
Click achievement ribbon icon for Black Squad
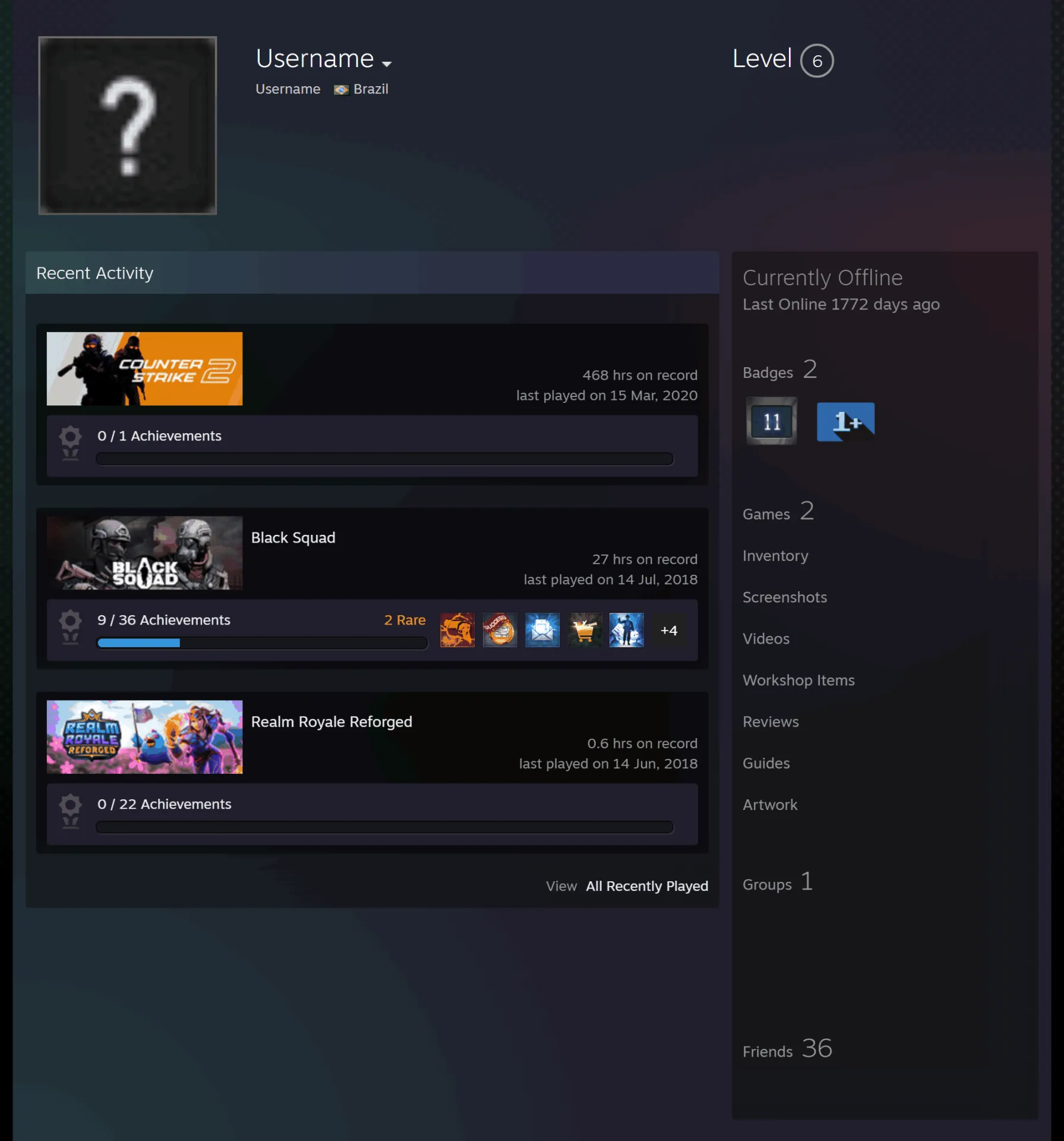point(70,627)
